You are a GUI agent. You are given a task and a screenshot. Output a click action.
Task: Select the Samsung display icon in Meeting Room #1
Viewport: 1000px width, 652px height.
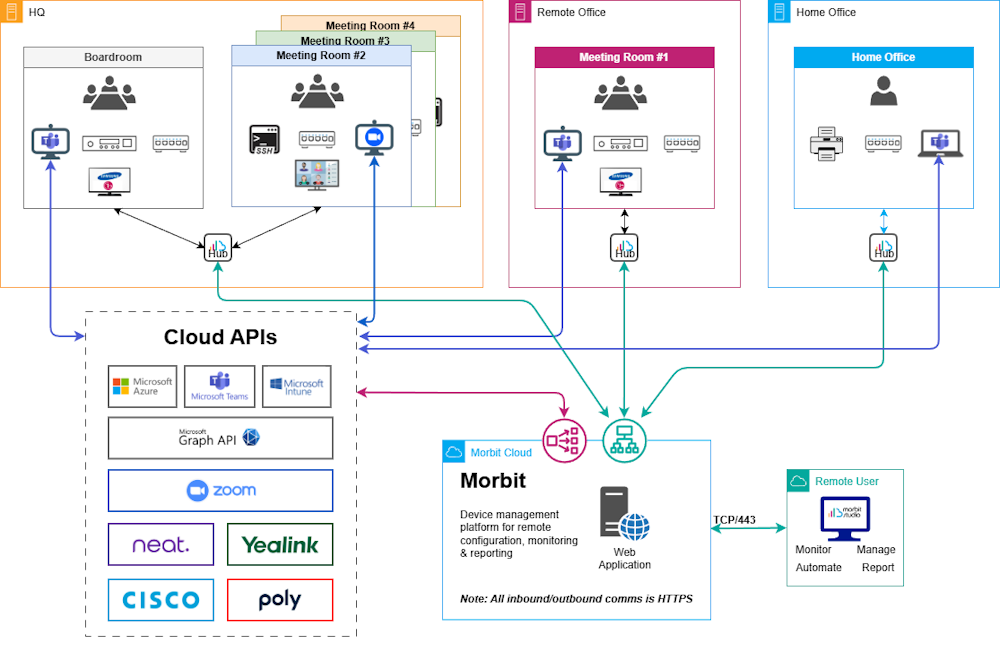point(621,181)
